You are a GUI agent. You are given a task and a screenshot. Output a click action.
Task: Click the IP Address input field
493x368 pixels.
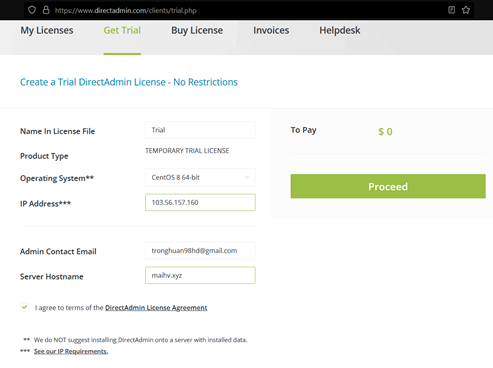point(200,202)
